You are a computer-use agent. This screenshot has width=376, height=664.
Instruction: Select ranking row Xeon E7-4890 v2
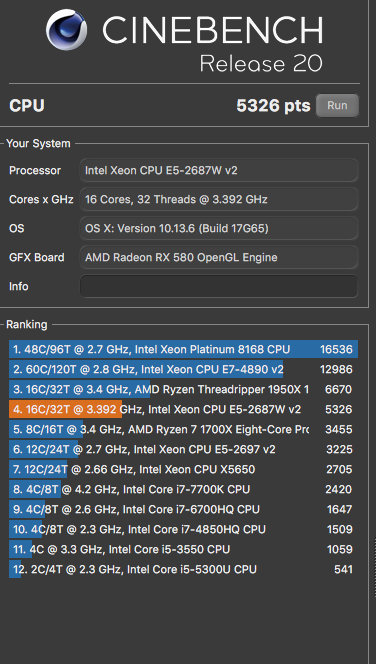[x=183, y=369]
